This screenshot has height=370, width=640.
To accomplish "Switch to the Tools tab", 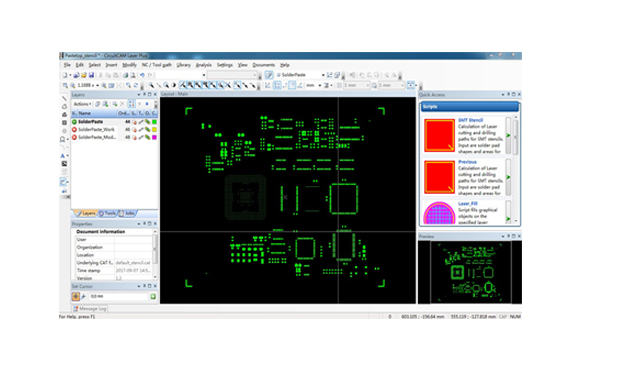I will [108, 213].
